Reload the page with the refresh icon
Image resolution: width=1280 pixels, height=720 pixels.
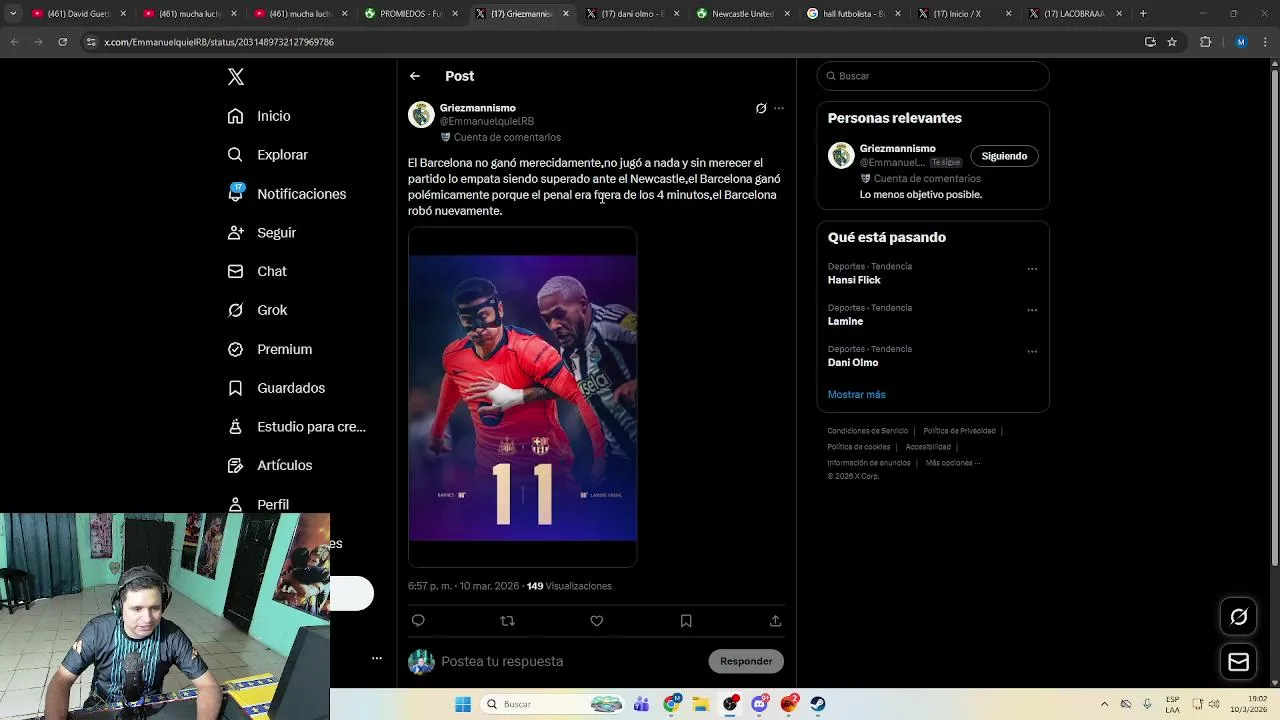(62, 42)
